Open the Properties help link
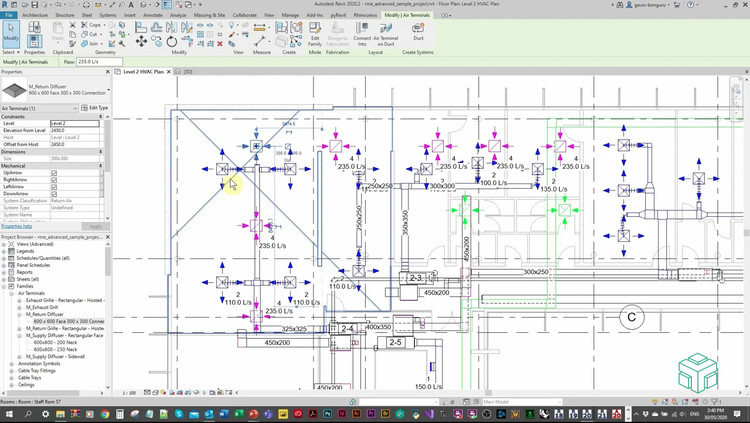 [16, 226]
